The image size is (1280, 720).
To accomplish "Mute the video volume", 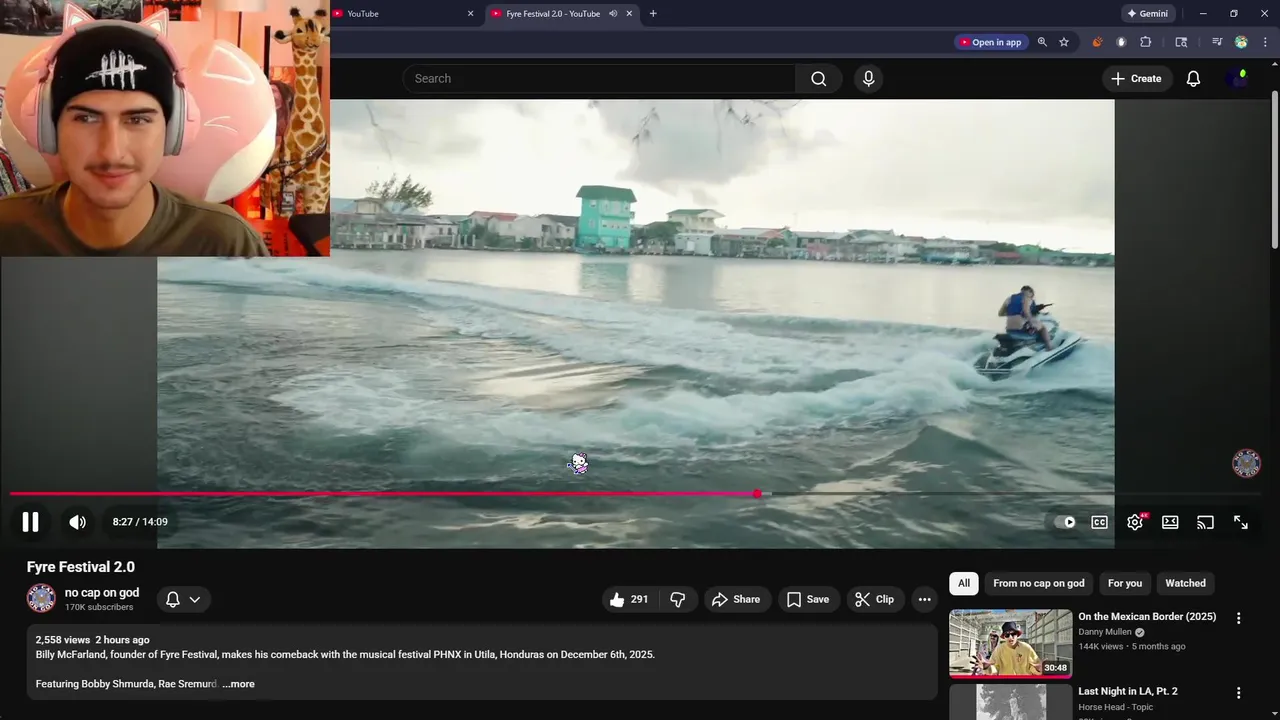I will 77,522.
